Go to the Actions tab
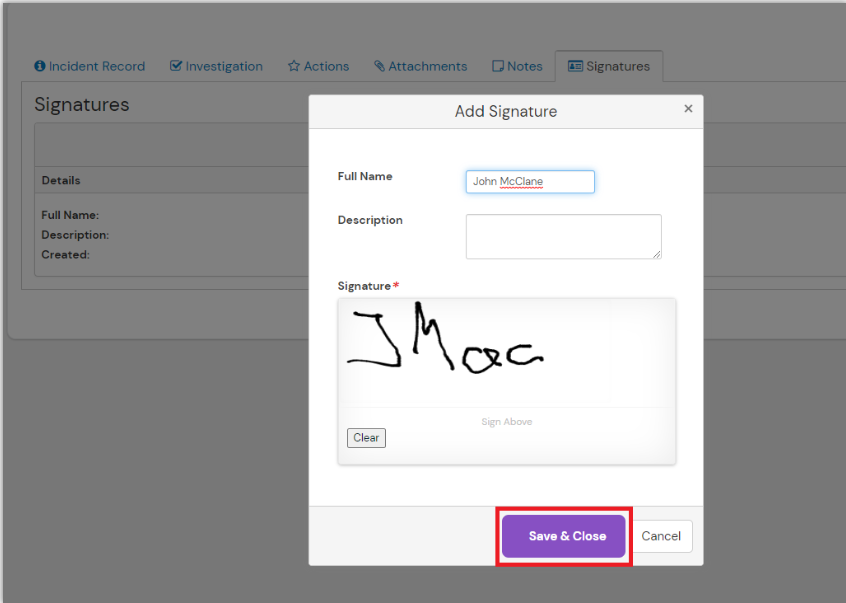 click(x=326, y=66)
